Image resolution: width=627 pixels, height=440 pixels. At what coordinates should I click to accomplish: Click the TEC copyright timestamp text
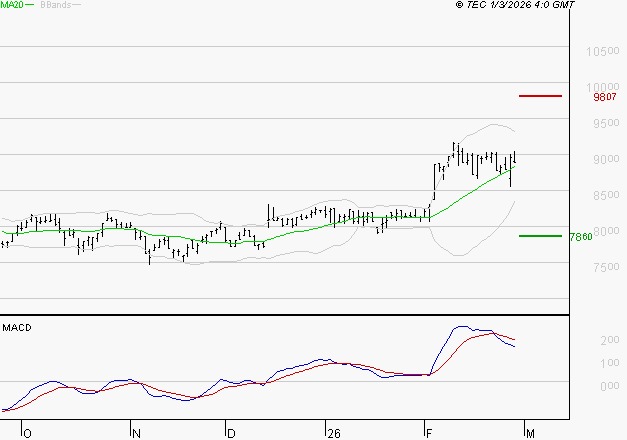(x=515, y=5)
